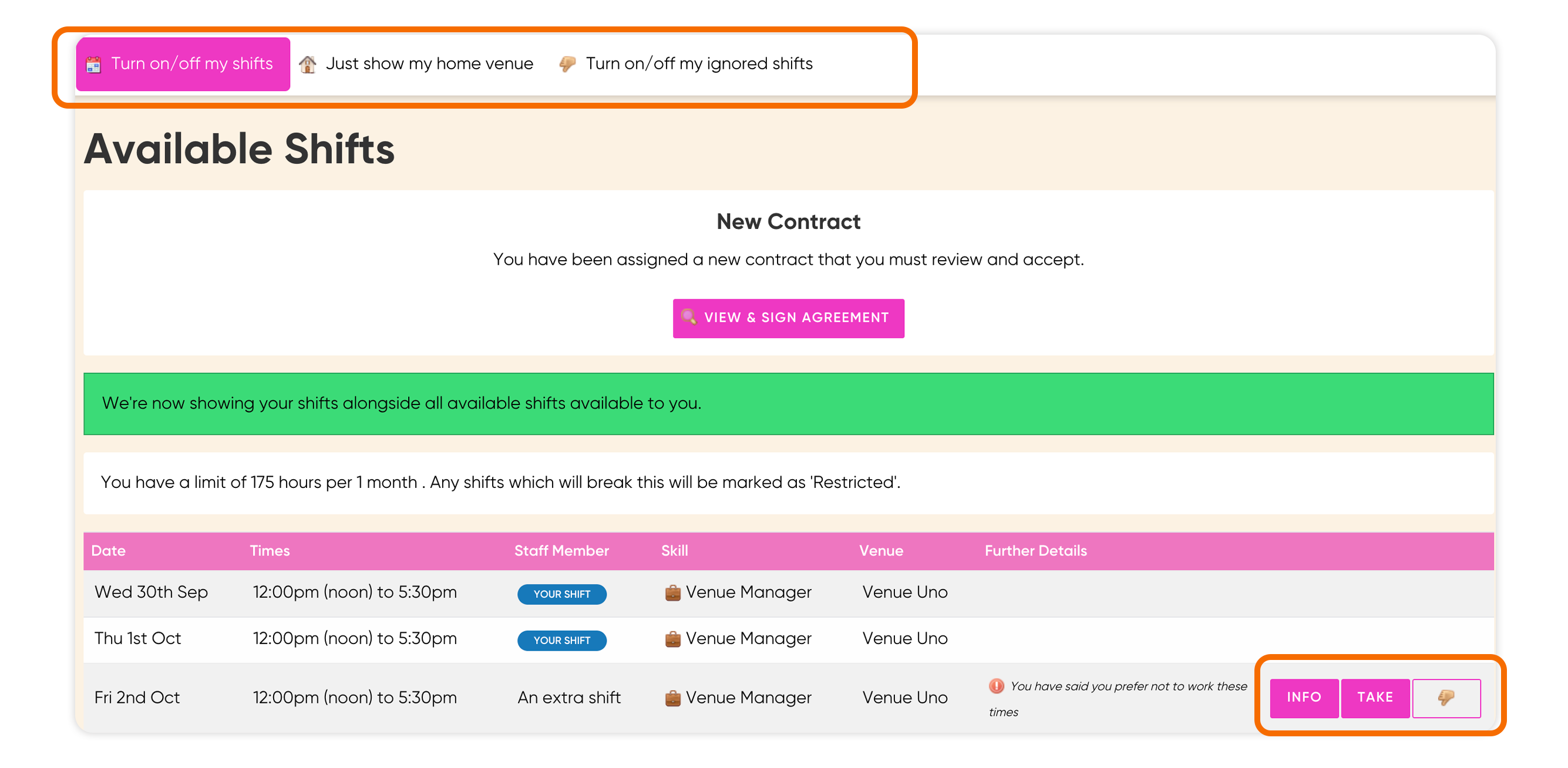This screenshot has height=768, width=1568.
Task: Open INFO for the Fri 2nd Oct shift
Action: pos(1304,698)
